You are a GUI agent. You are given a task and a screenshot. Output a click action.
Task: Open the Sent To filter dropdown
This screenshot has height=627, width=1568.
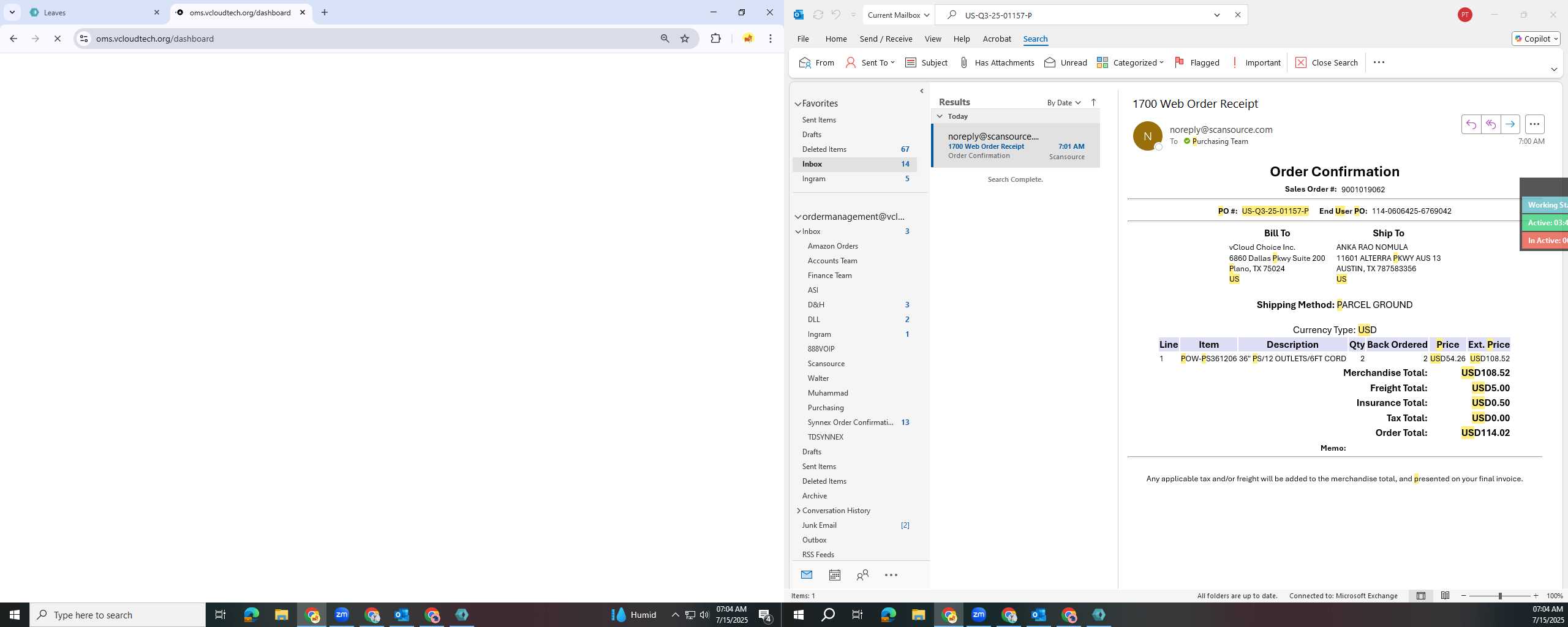[870, 62]
